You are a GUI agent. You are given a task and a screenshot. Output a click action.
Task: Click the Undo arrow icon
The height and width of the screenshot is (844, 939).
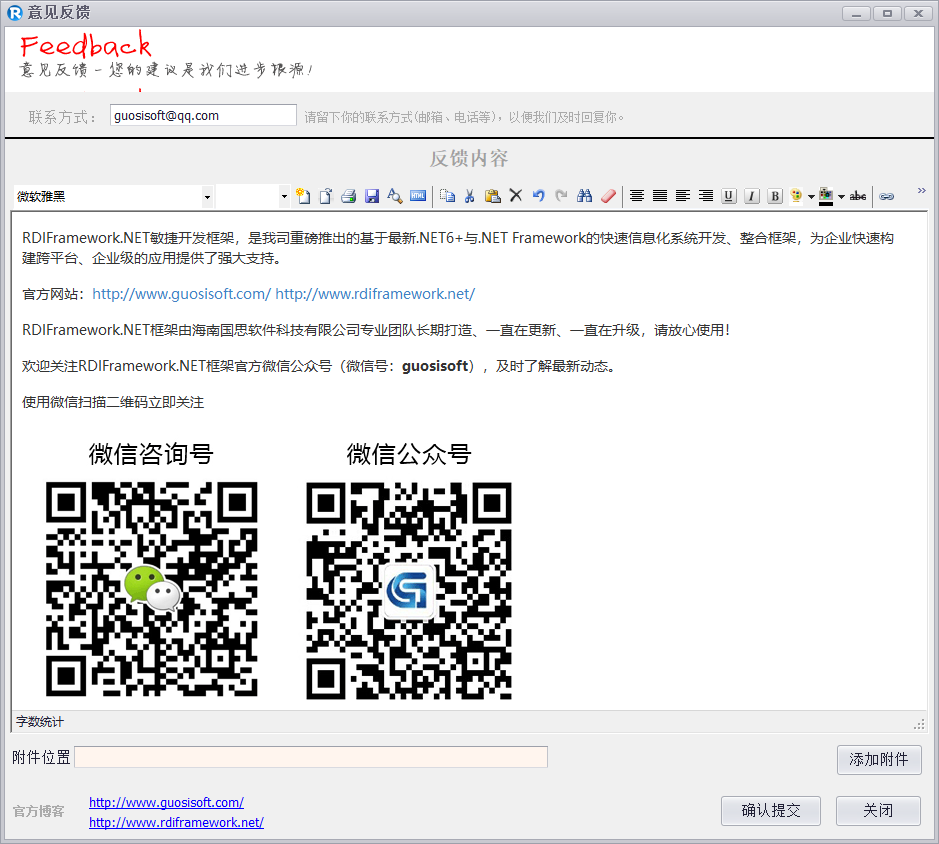538,197
